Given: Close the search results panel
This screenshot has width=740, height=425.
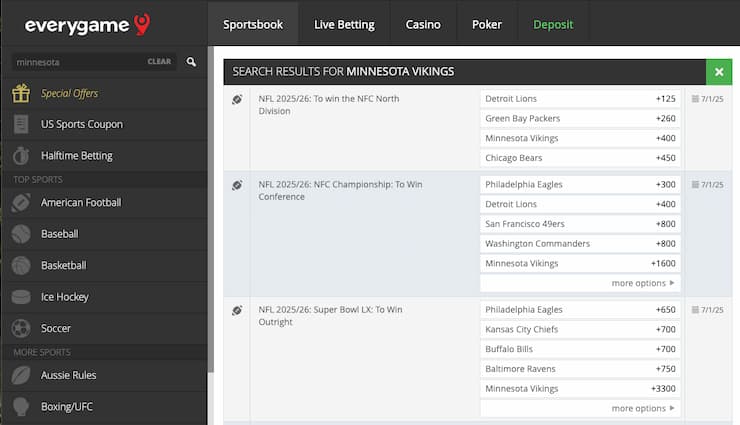Looking at the screenshot, I should (x=719, y=72).
